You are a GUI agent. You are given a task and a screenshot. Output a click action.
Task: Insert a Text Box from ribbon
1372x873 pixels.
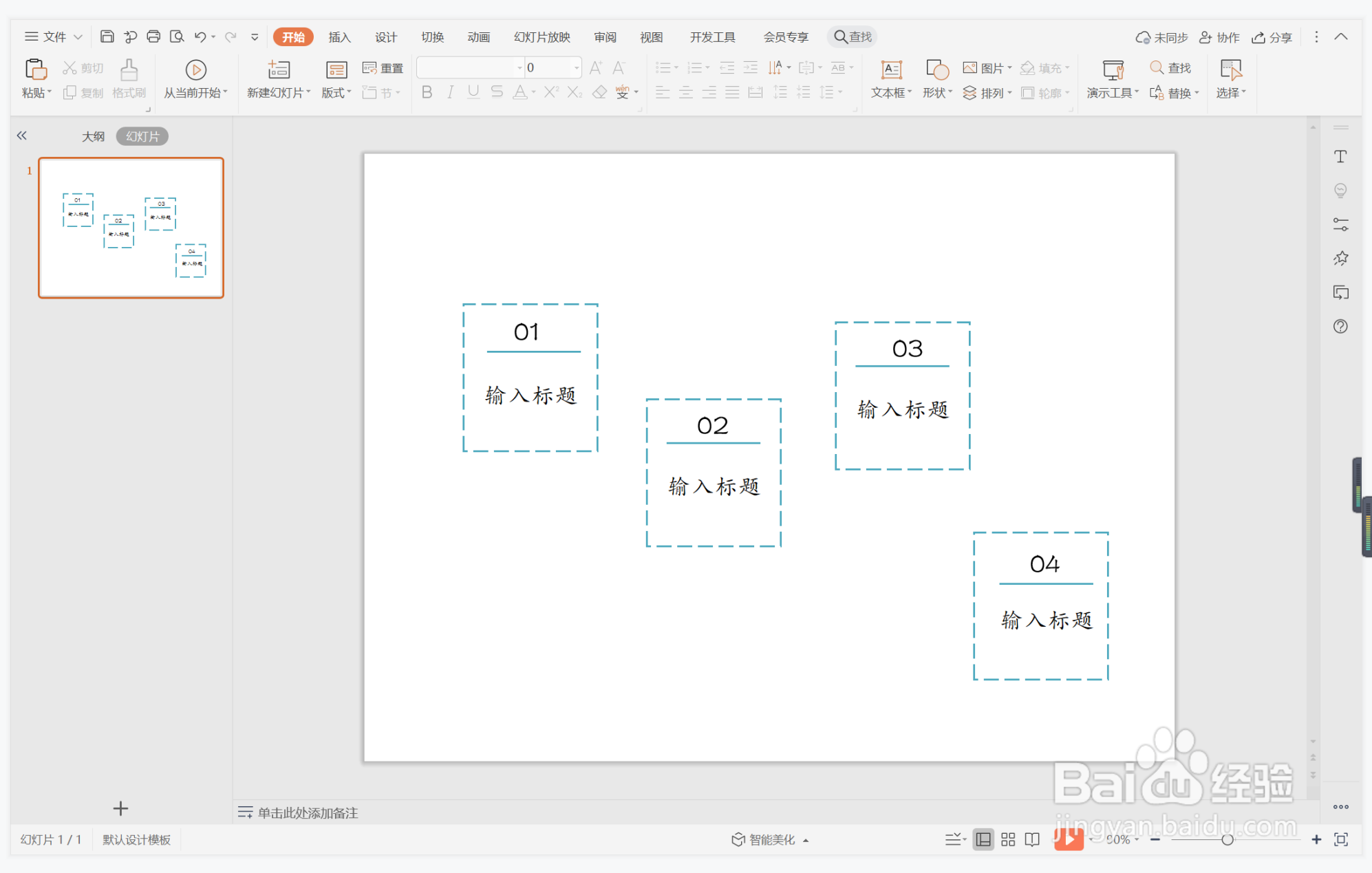coord(891,69)
